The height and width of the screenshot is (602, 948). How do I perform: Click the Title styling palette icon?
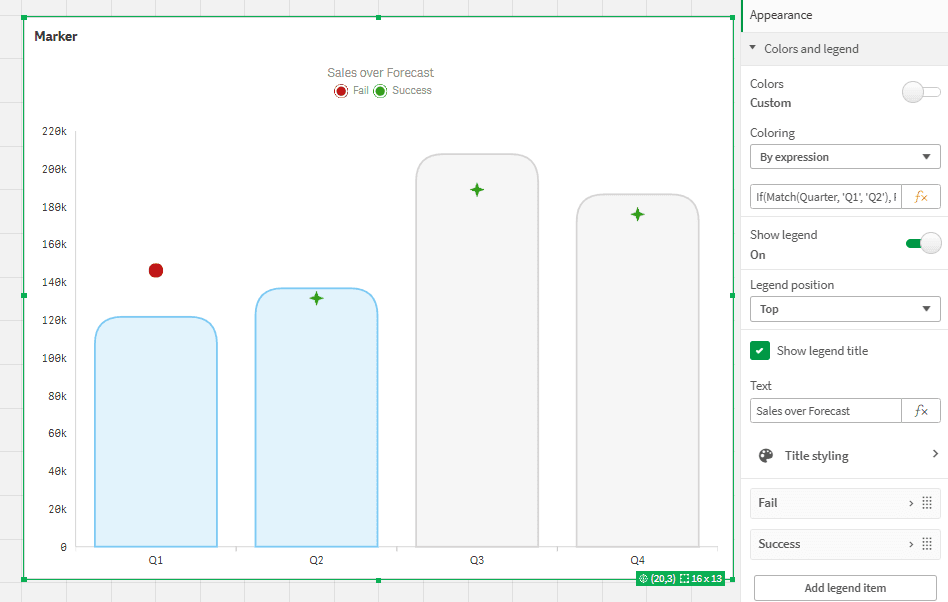[x=766, y=456]
